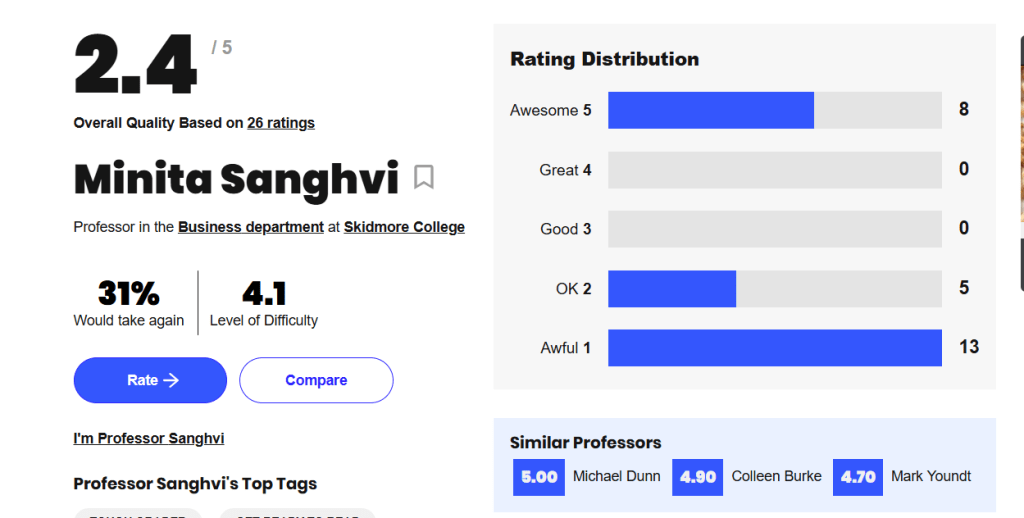The height and width of the screenshot is (518, 1024).
Task: Select the OK 2 rating bar
Action: pos(774,288)
